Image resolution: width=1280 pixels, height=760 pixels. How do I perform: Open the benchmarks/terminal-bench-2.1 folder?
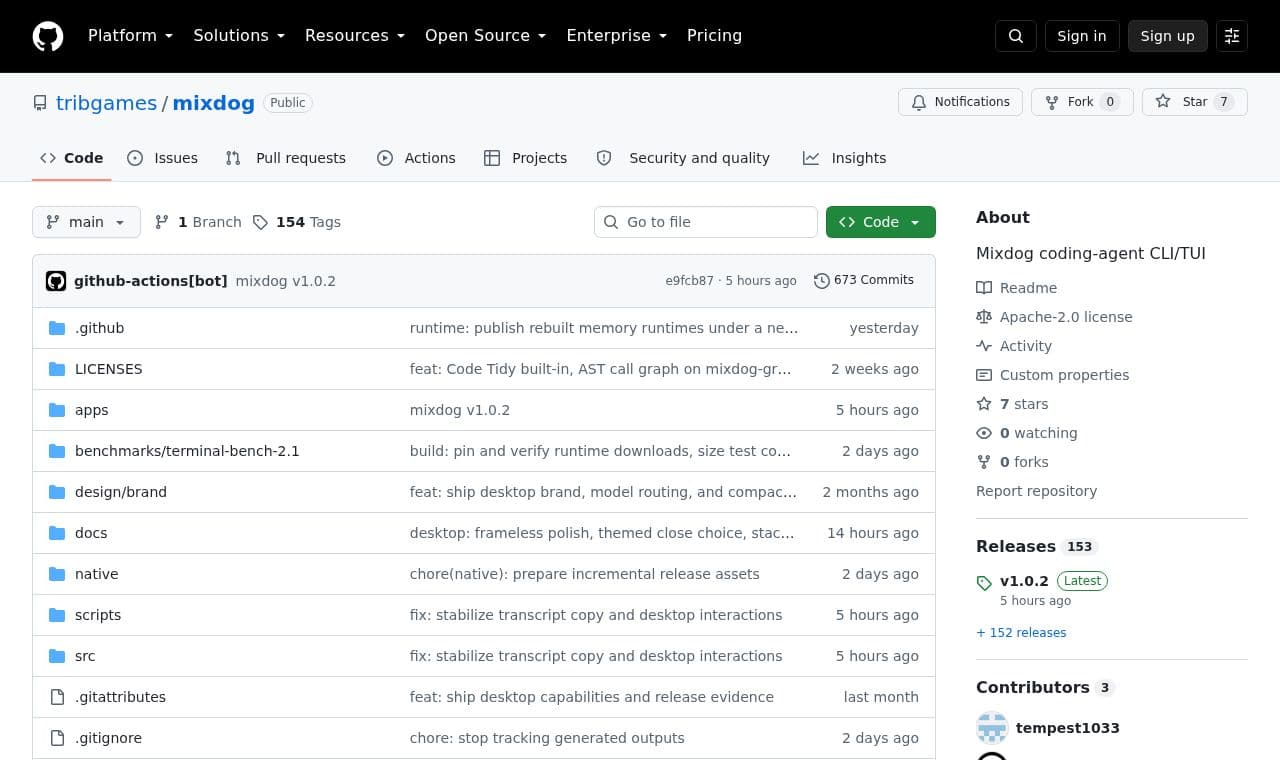point(187,451)
